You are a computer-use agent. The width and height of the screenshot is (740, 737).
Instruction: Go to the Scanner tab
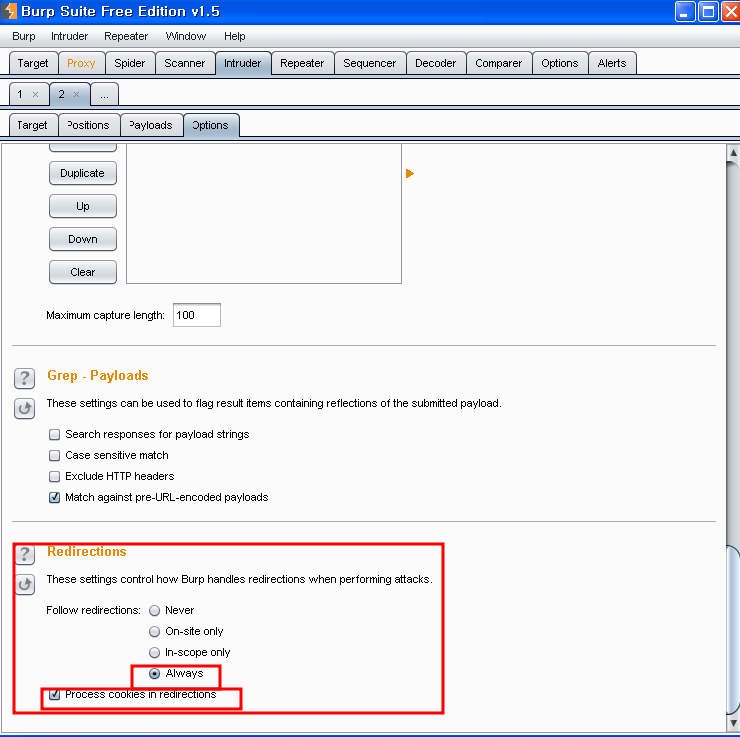pos(185,63)
